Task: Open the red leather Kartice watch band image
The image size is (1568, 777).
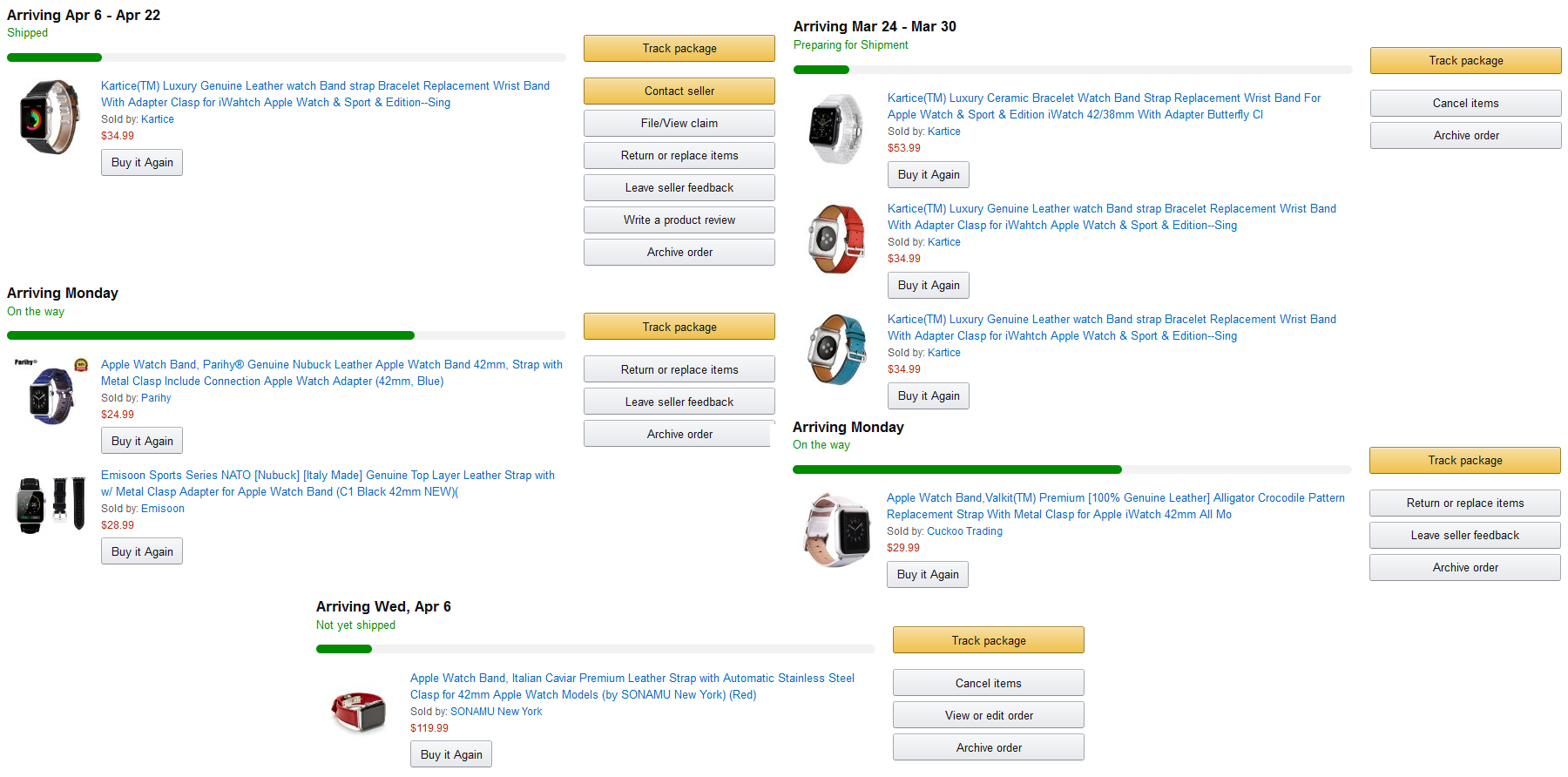Action: click(836, 239)
